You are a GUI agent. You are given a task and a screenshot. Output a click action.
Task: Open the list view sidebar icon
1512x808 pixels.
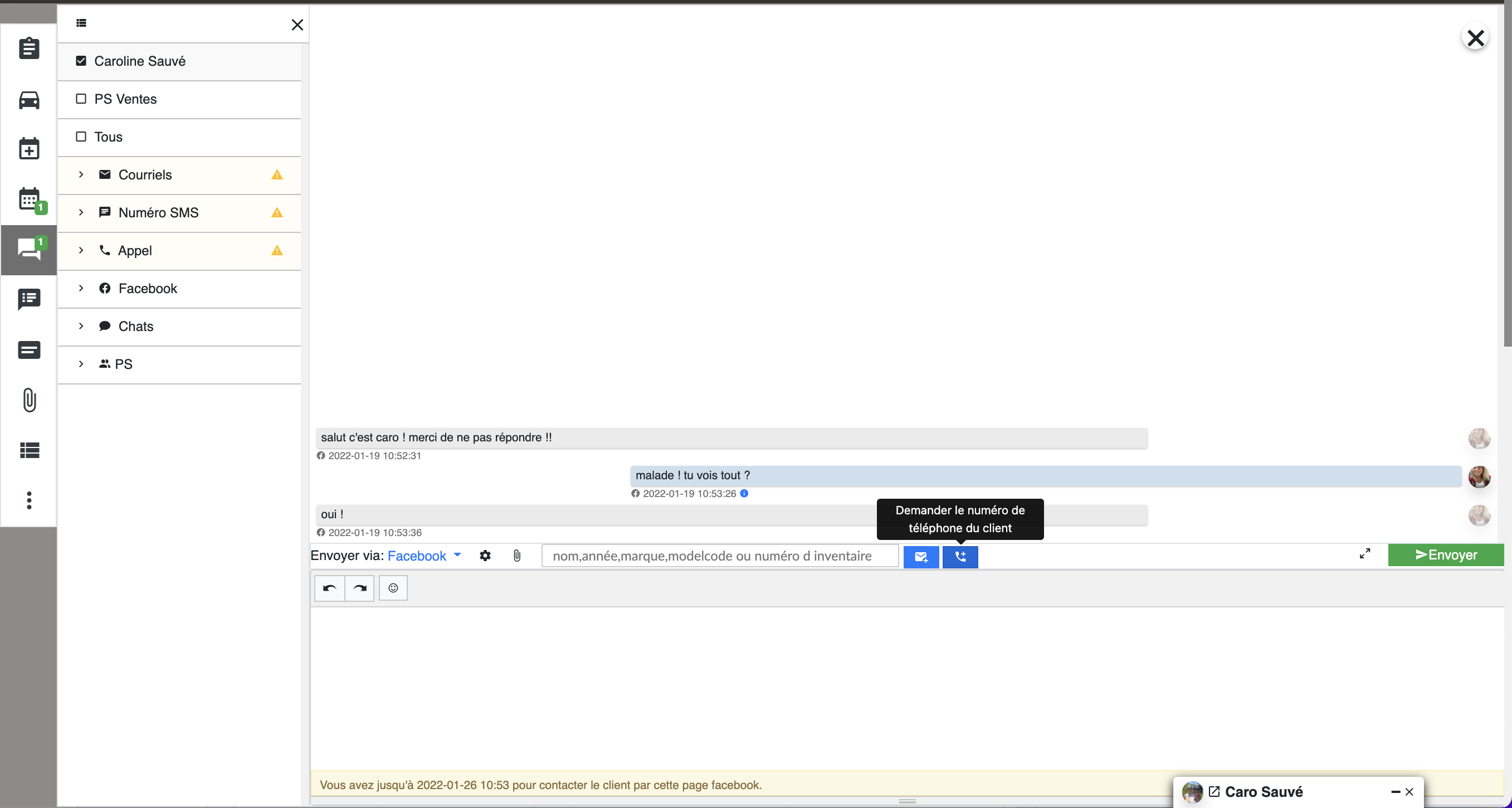click(29, 450)
